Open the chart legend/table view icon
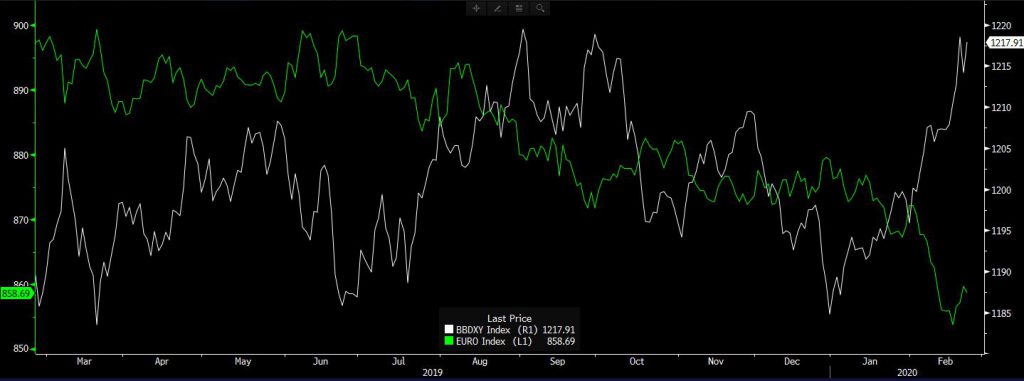 tap(519, 8)
